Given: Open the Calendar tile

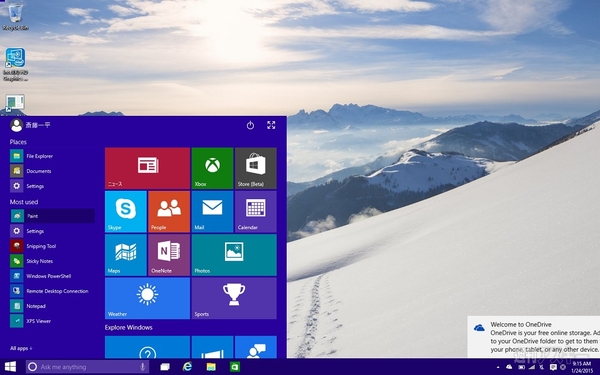Looking at the screenshot, I should (x=256, y=212).
